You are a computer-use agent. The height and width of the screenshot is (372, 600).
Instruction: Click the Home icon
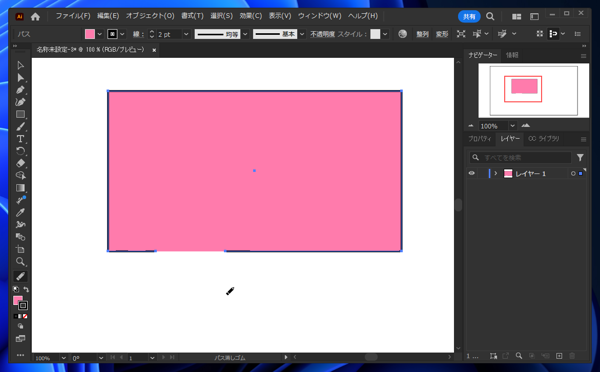35,16
